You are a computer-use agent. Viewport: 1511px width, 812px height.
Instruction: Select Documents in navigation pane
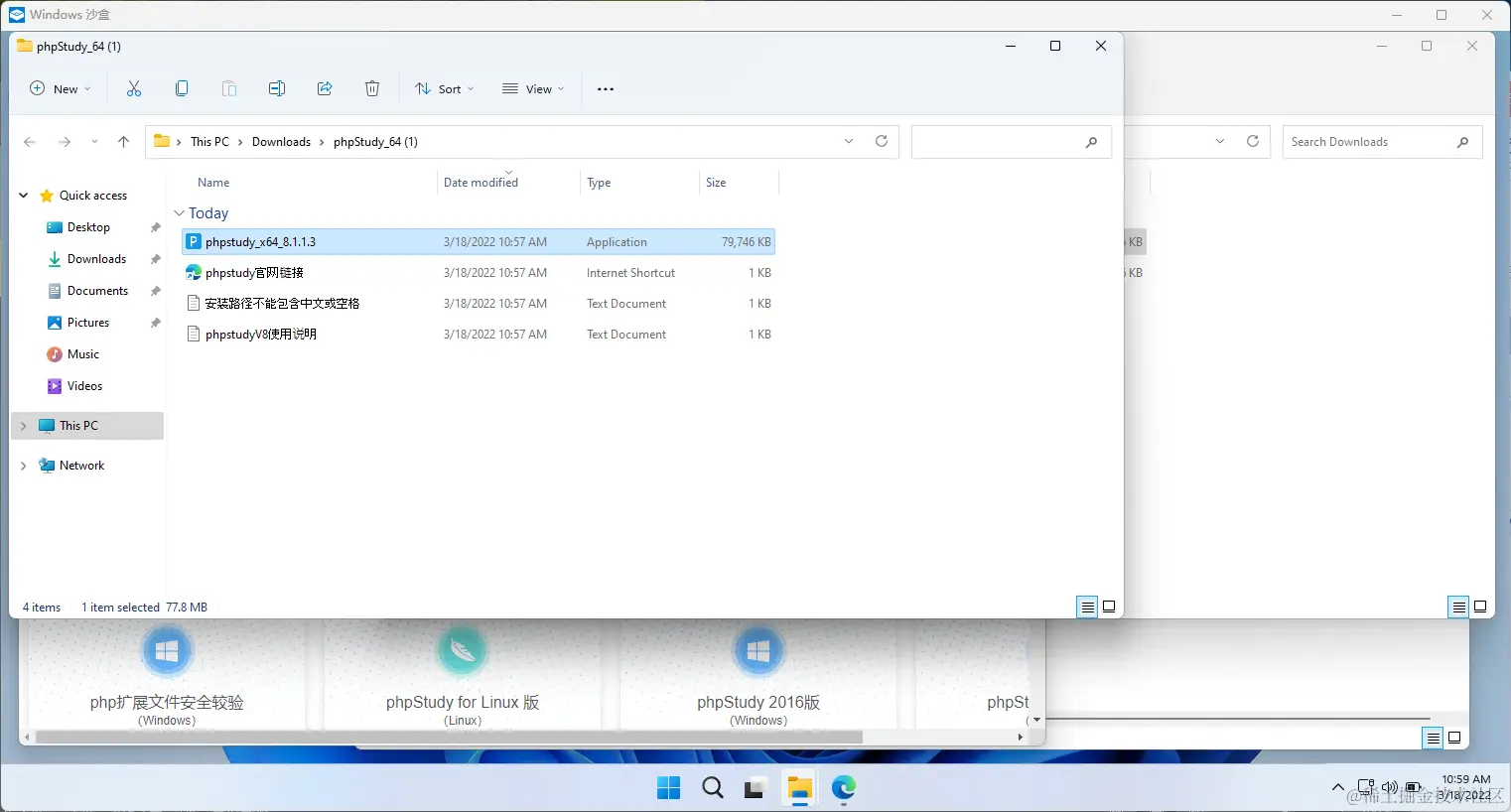[97, 291]
